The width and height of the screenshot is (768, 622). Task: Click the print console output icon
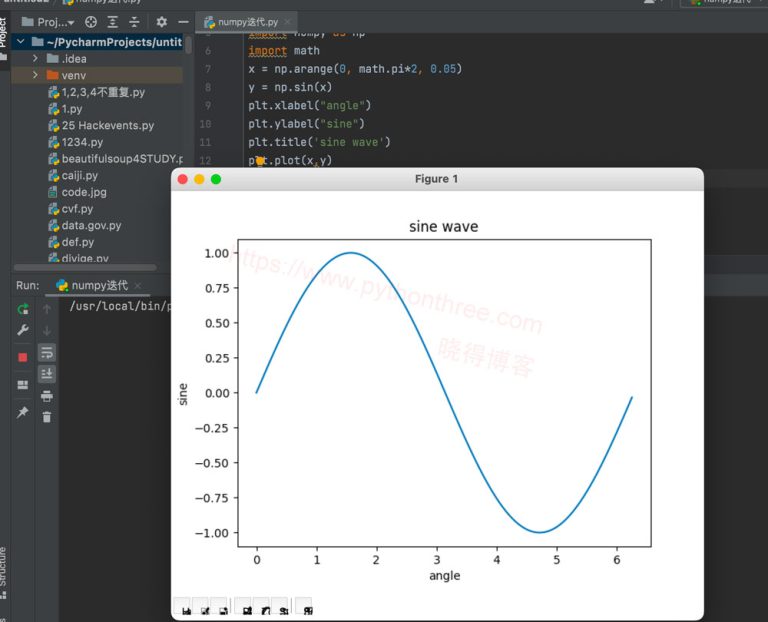[x=46, y=396]
